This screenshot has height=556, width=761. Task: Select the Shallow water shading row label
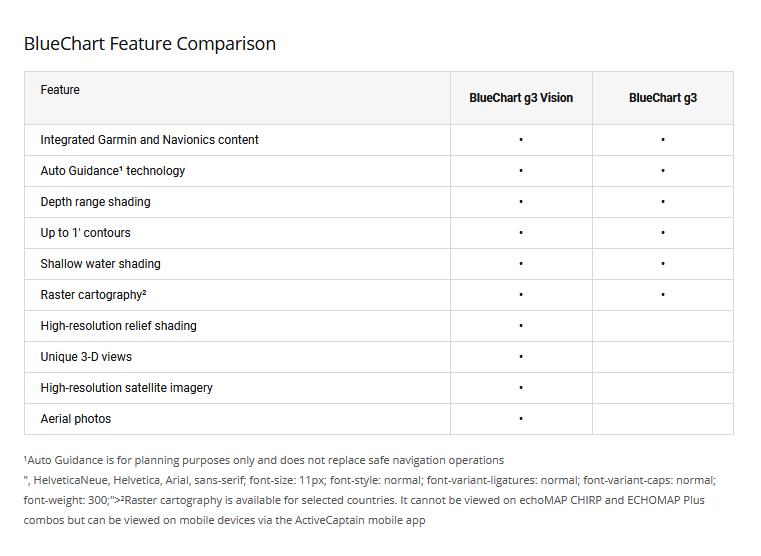click(x=100, y=264)
